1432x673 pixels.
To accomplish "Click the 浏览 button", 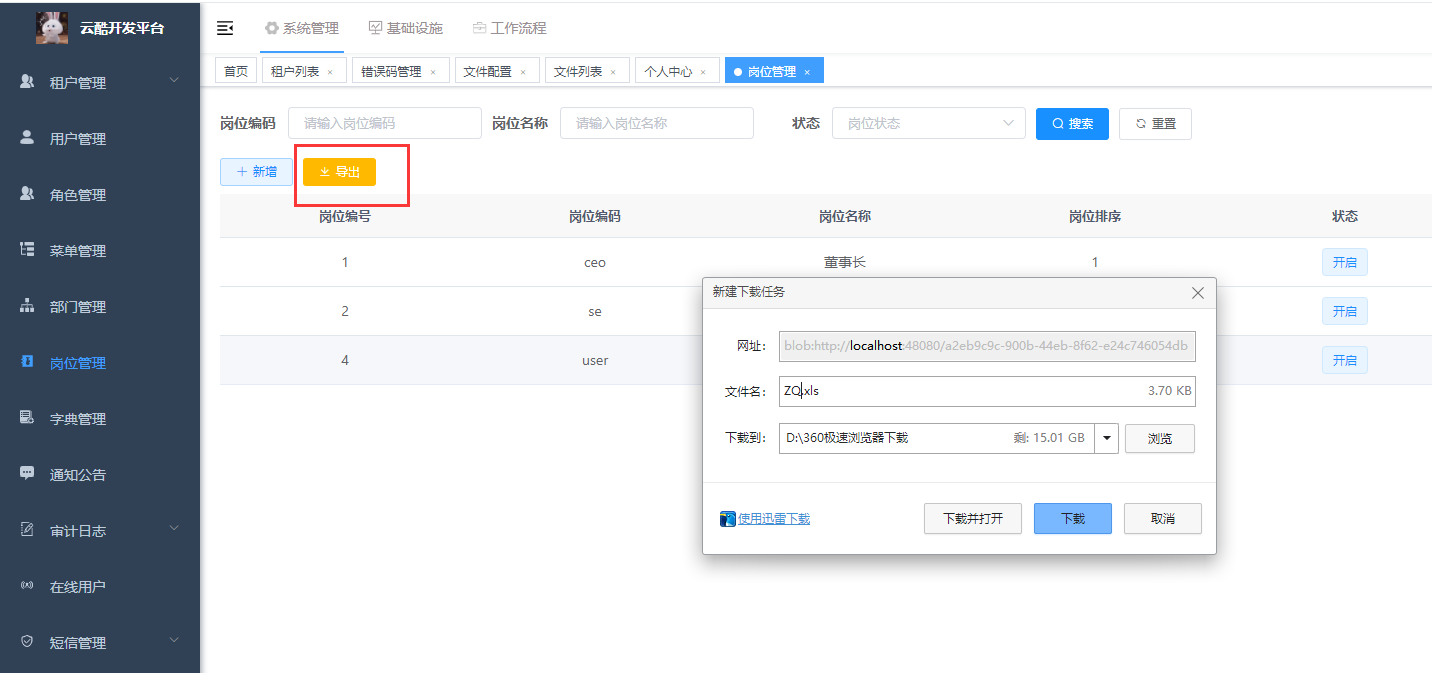I will tap(1160, 438).
